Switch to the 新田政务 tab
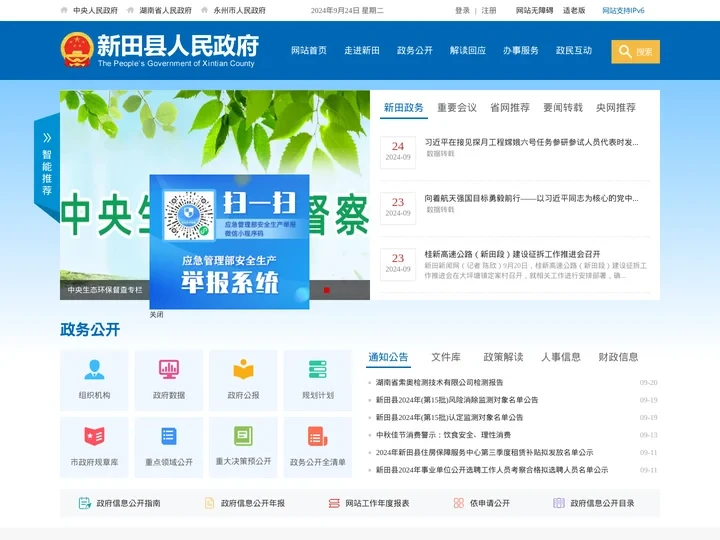The width and height of the screenshot is (720, 540). click(404, 108)
